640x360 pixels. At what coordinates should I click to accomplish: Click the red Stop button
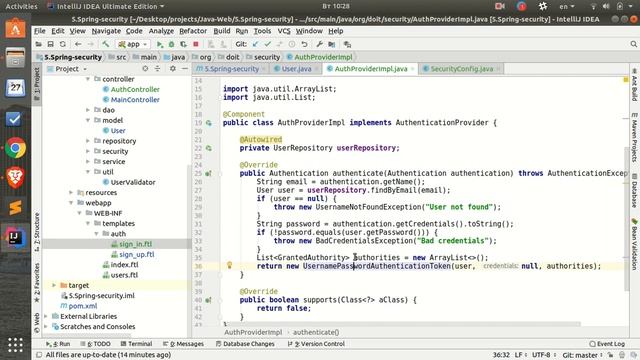(x=196, y=44)
